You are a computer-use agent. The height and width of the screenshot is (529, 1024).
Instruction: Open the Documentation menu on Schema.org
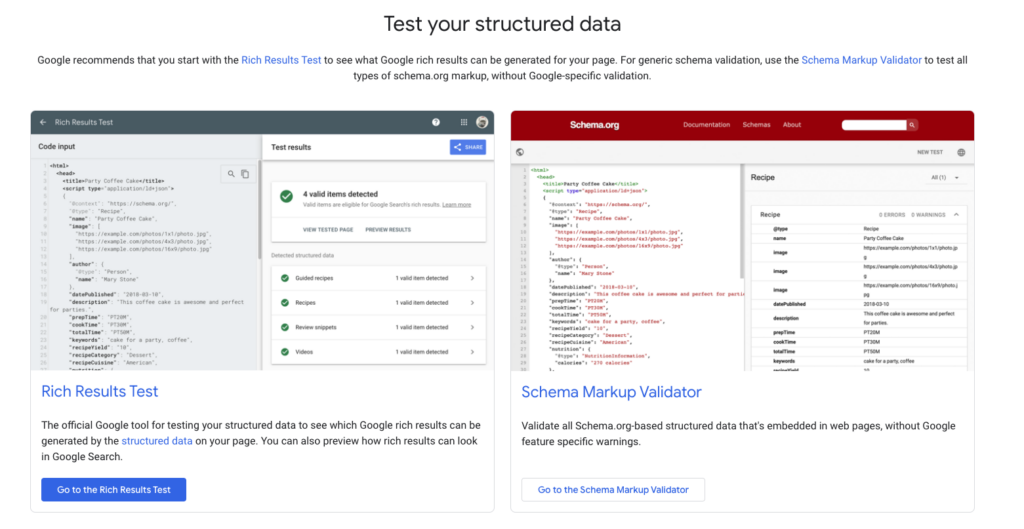pos(707,125)
